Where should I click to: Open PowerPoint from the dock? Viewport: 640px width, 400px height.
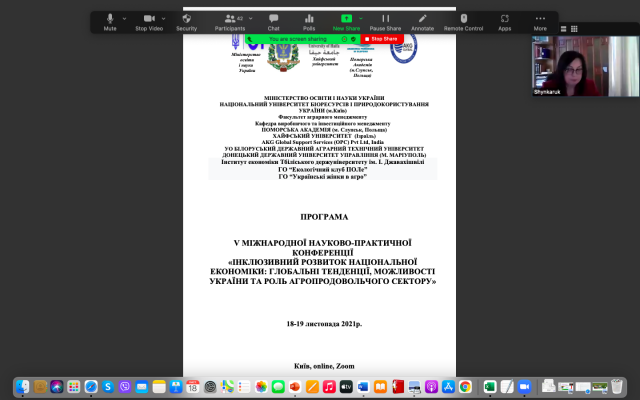pyautogui.click(x=295, y=387)
